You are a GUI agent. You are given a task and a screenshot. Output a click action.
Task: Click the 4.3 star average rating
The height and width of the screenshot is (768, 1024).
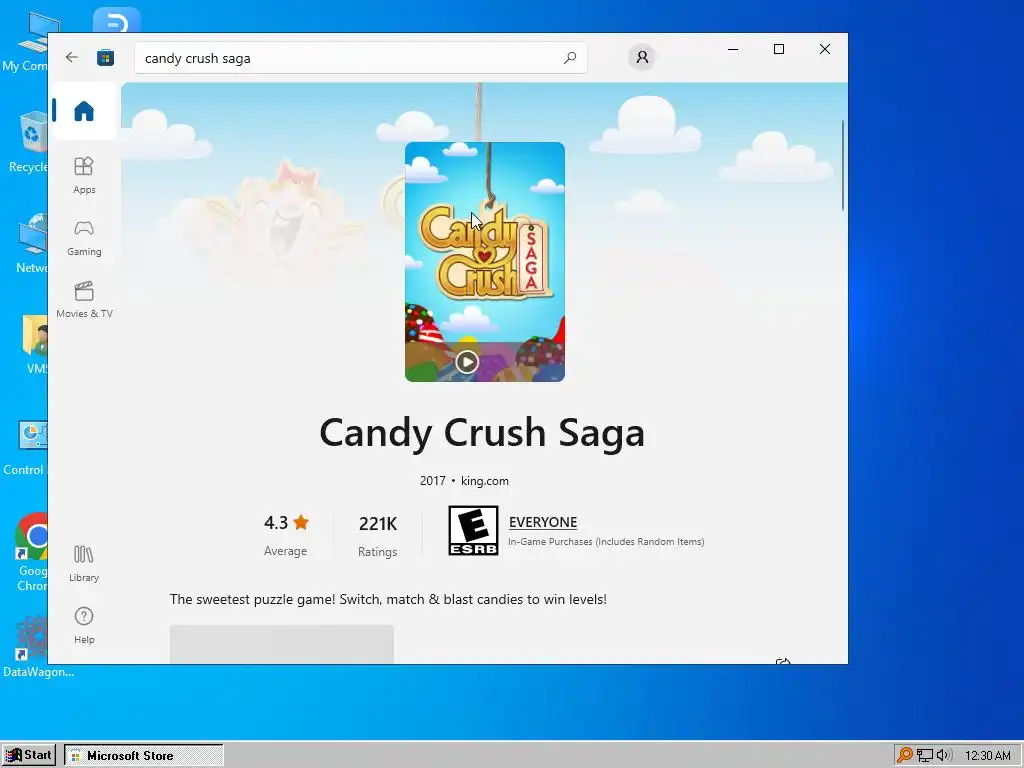click(x=286, y=535)
